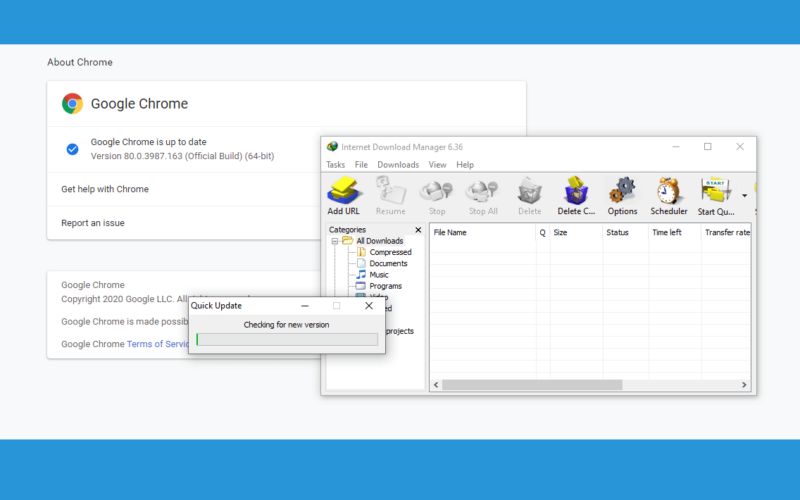Click the Q column header
This screenshot has height=500, width=800.
[x=542, y=232]
